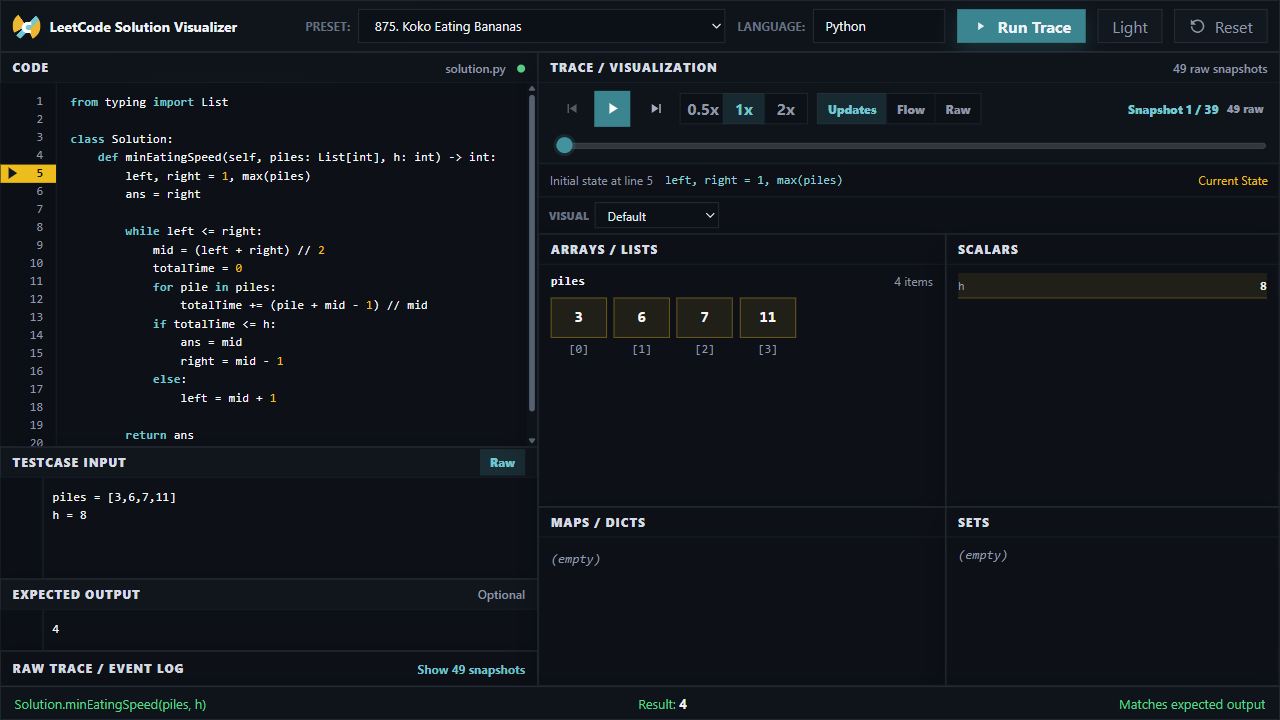Click 'Optional' label next to Expected Output

(501, 595)
